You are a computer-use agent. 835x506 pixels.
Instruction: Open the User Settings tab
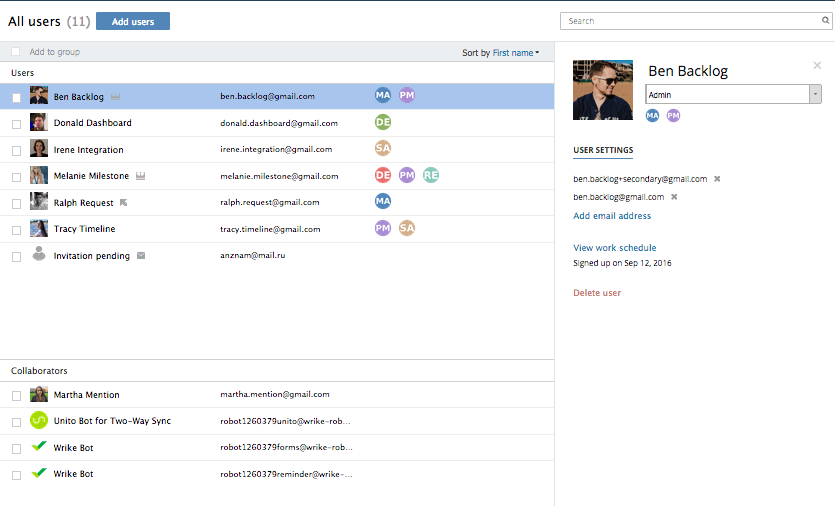pyautogui.click(x=603, y=151)
